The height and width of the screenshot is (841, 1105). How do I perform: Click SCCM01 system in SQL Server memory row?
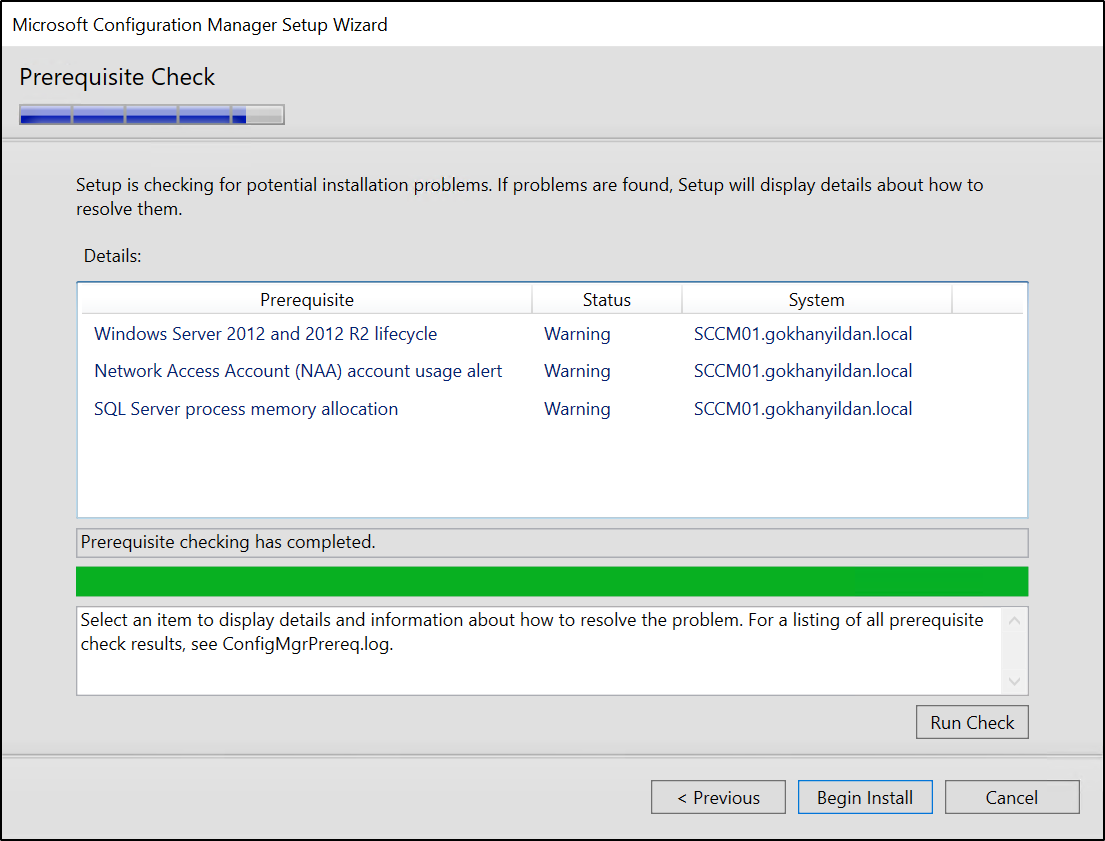(x=803, y=409)
